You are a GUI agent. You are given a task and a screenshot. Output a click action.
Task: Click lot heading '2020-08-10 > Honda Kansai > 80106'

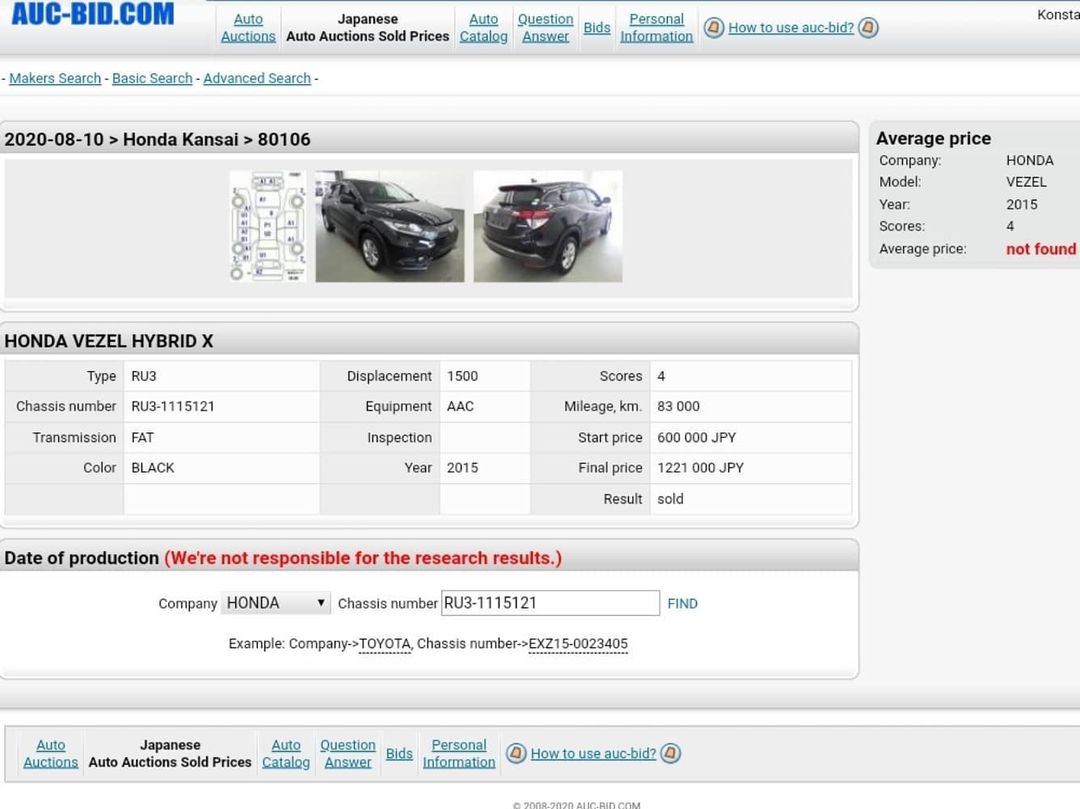(158, 139)
